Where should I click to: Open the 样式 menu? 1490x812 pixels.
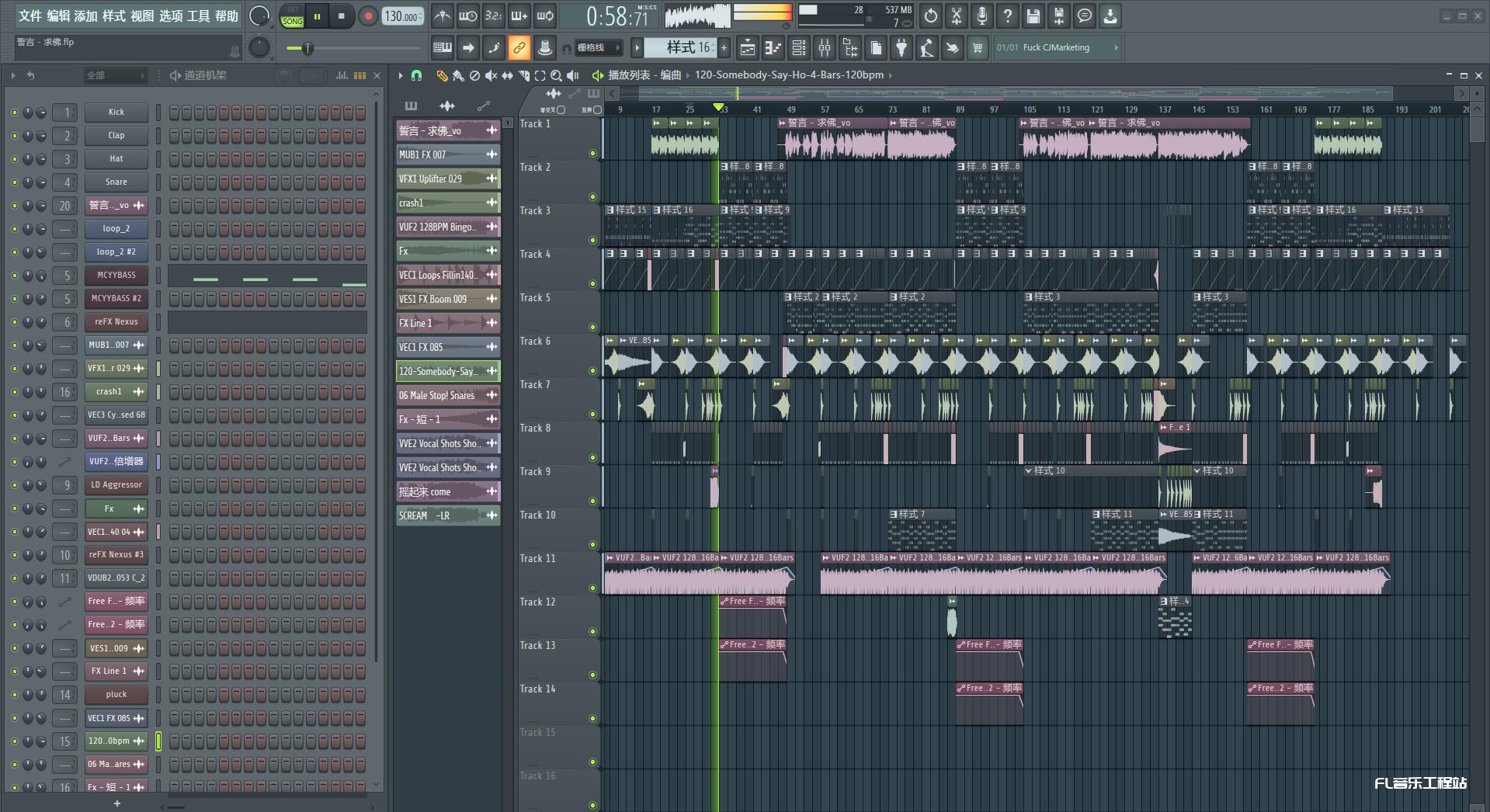(114, 16)
